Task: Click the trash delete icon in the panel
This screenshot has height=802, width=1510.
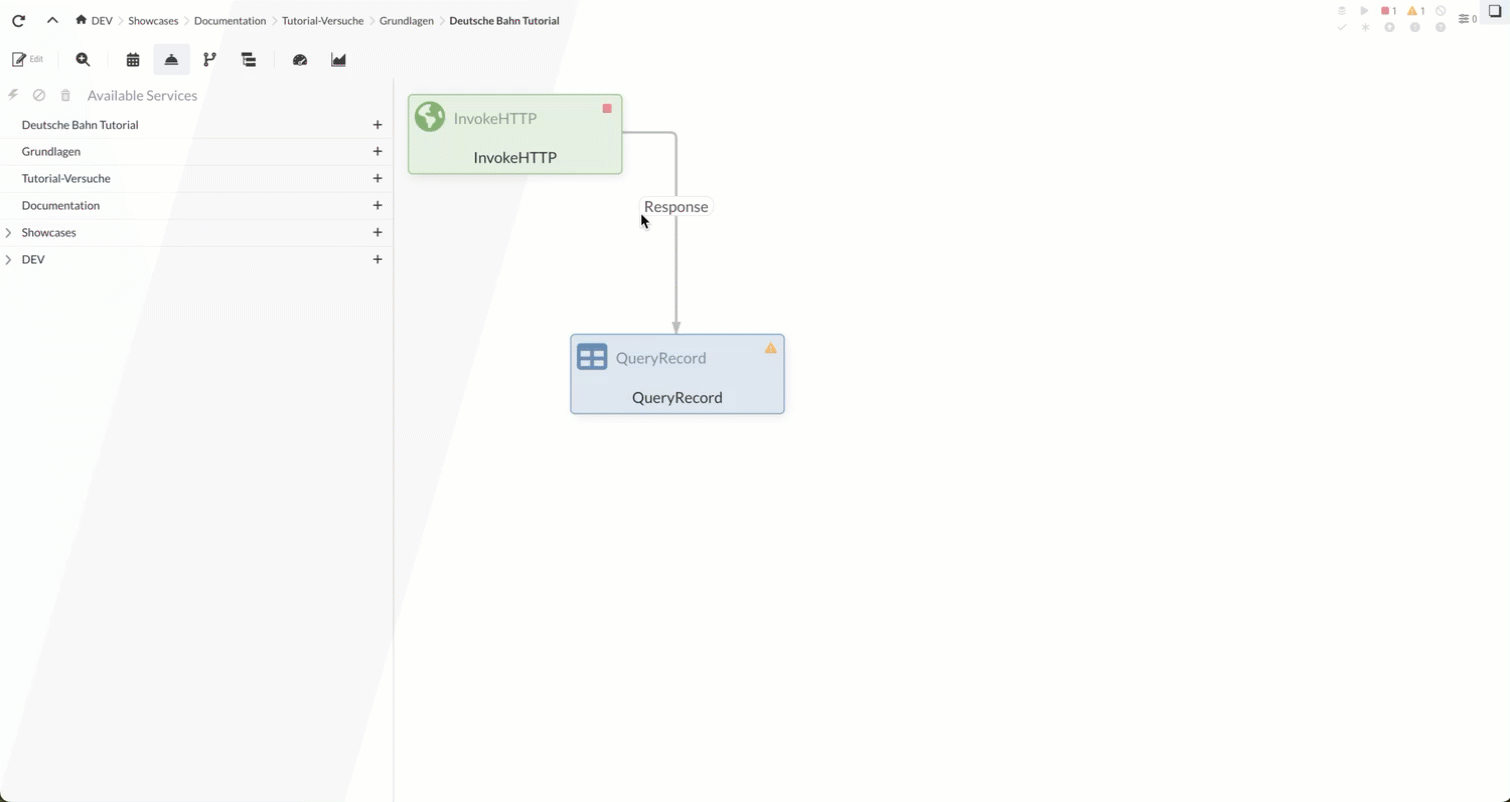Action: [65, 95]
